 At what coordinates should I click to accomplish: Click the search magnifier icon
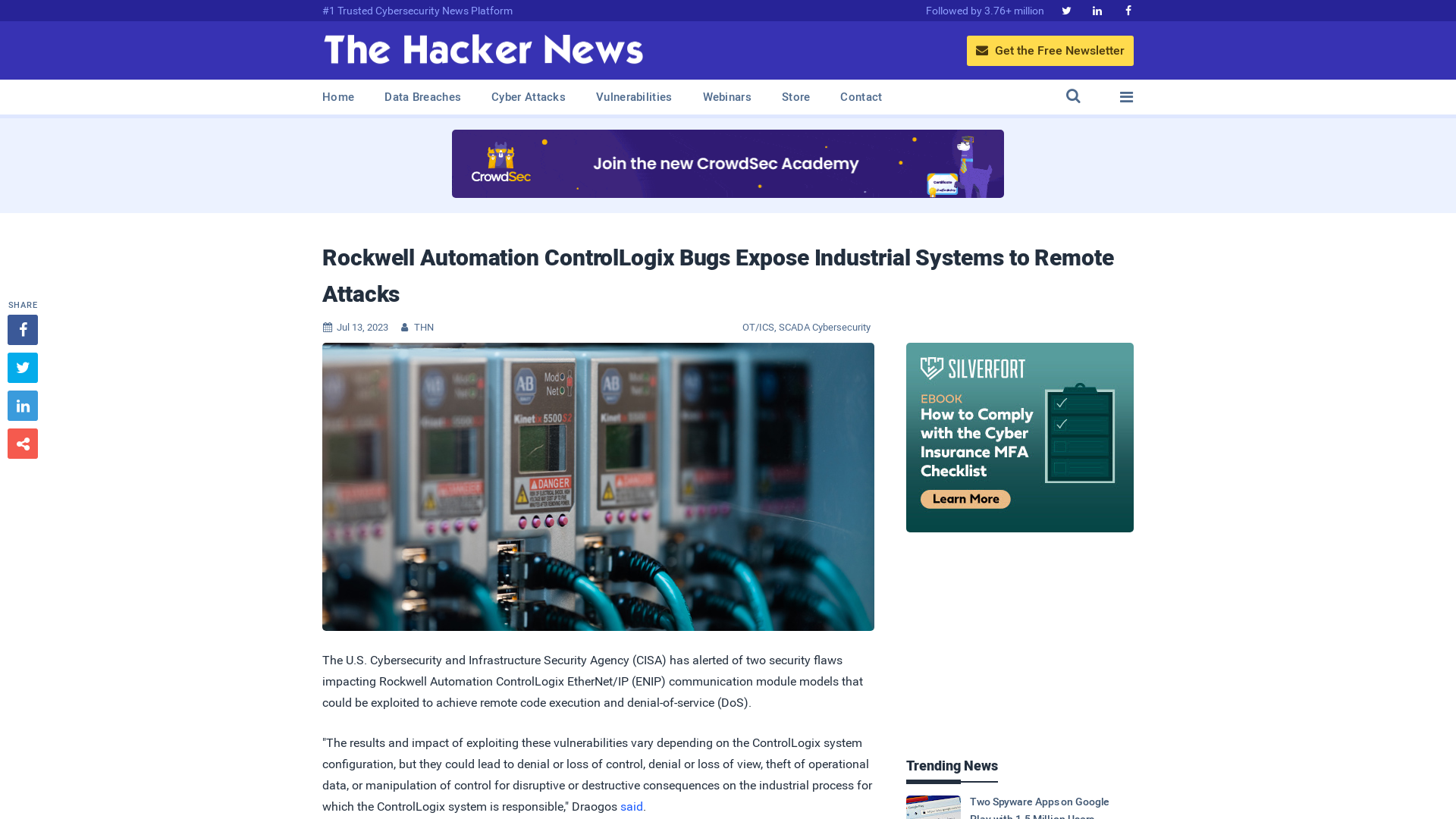[x=1073, y=97]
